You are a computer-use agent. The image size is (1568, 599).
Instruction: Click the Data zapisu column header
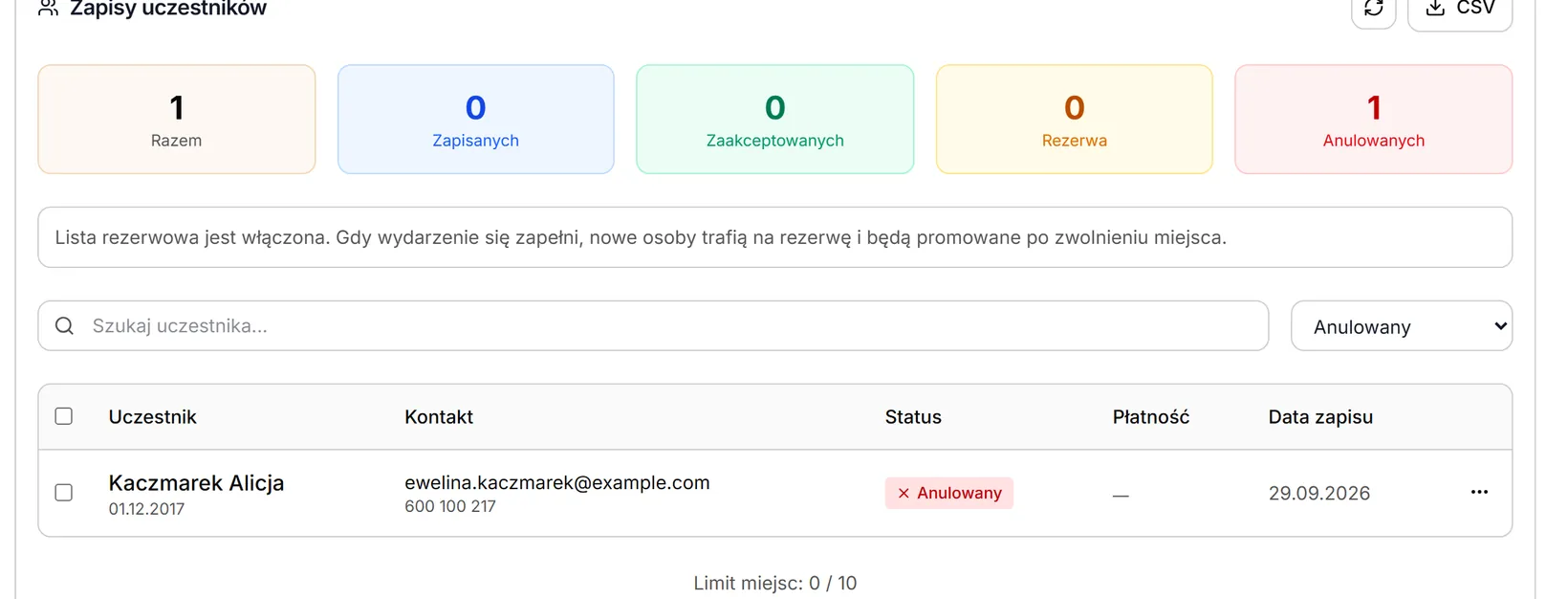[1320, 417]
